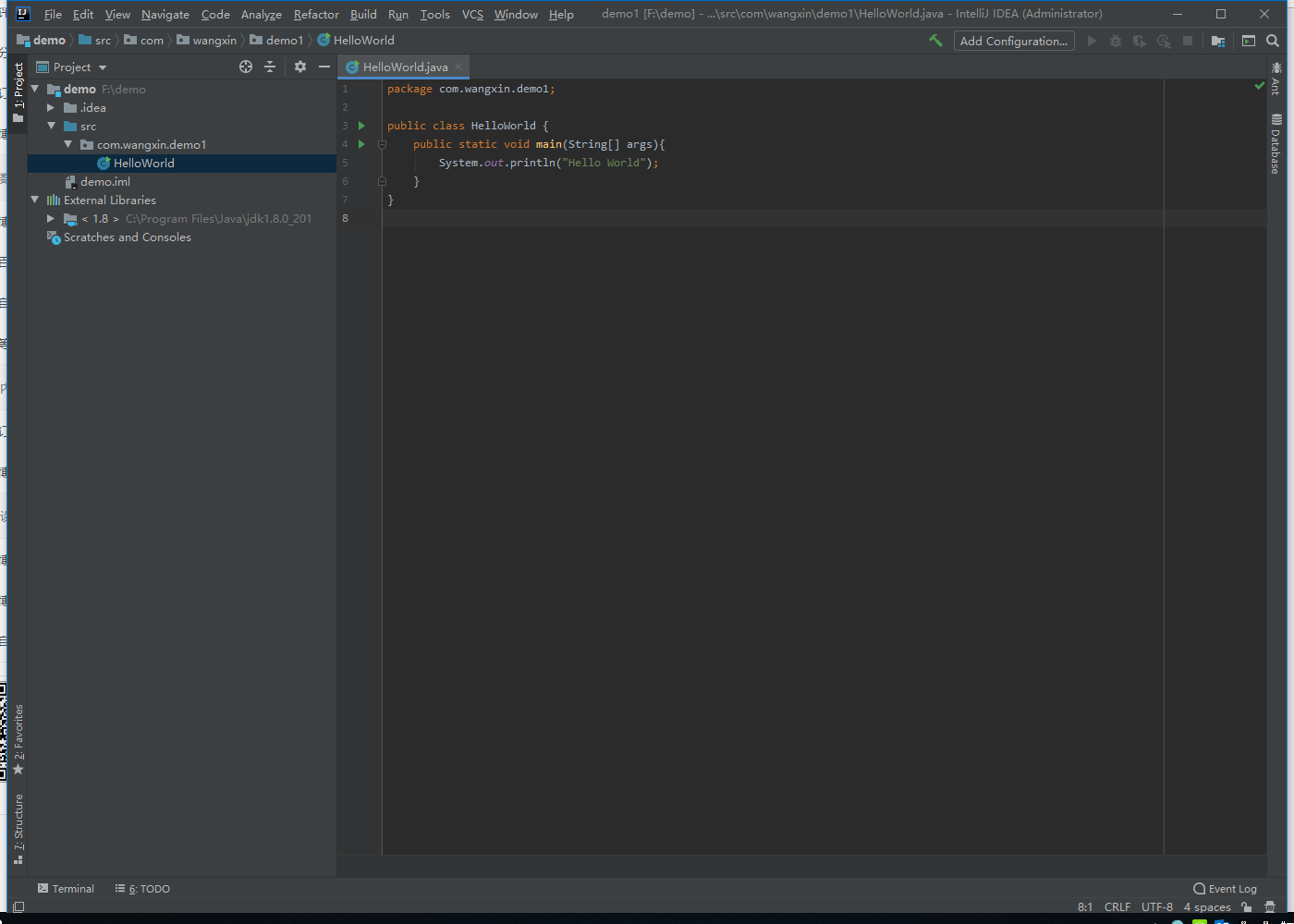Click run gutter arrow beside main method
The width and height of the screenshot is (1294, 924).
[361, 144]
